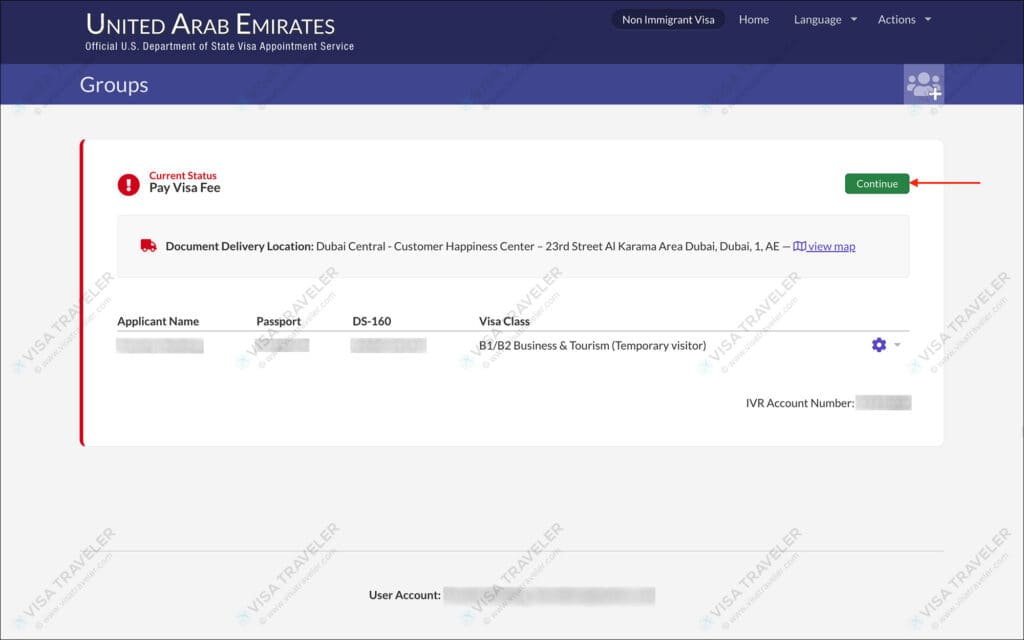Image resolution: width=1024 pixels, height=640 pixels.
Task: Click the United Arab Emirates site title
Action: tap(210, 25)
